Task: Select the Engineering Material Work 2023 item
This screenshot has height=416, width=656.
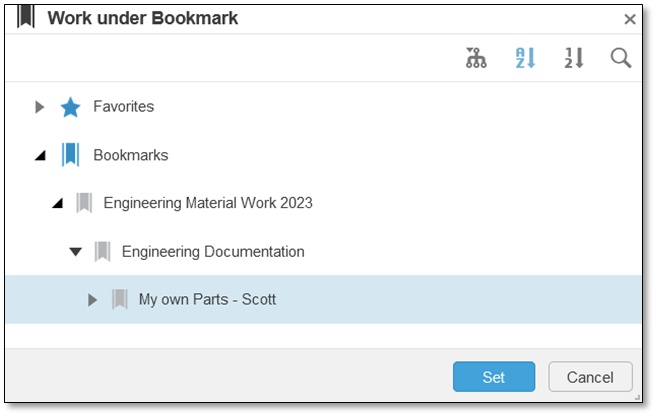Action: pyautogui.click(x=208, y=203)
